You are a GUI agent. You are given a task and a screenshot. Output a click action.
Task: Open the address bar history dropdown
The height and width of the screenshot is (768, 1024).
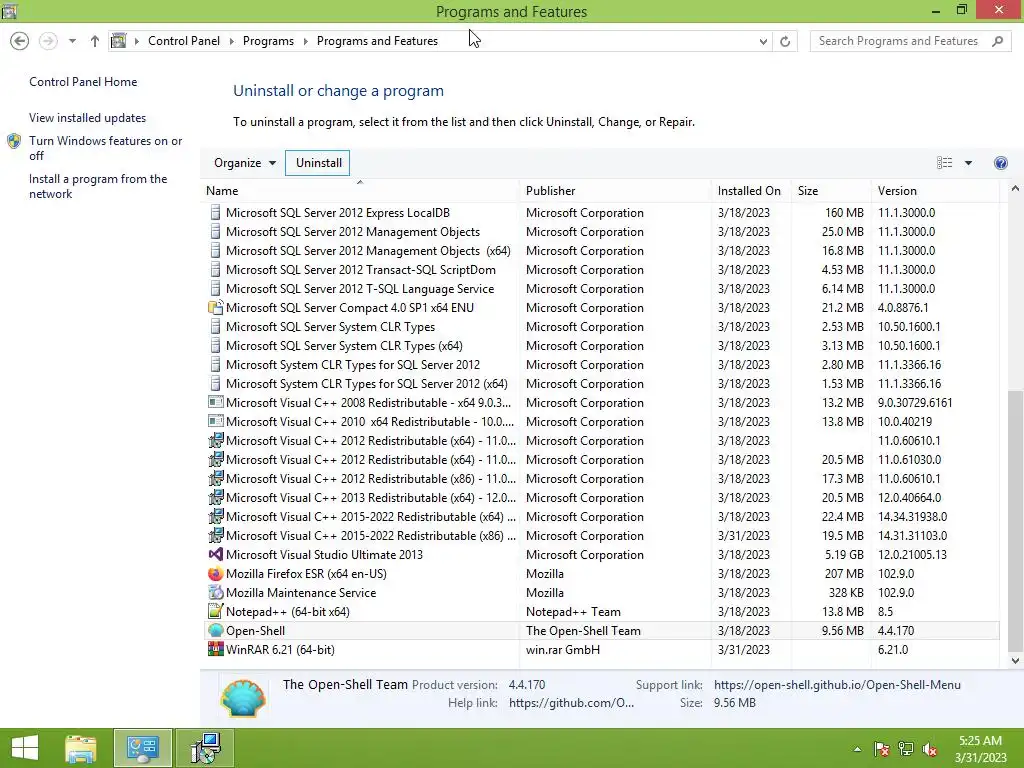point(763,41)
